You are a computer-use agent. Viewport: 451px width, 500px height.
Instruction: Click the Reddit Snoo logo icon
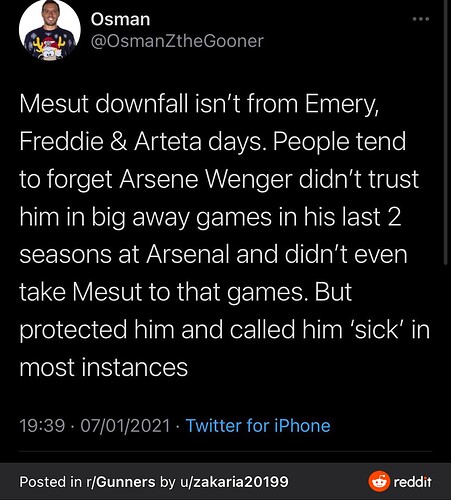click(x=379, y=482)
